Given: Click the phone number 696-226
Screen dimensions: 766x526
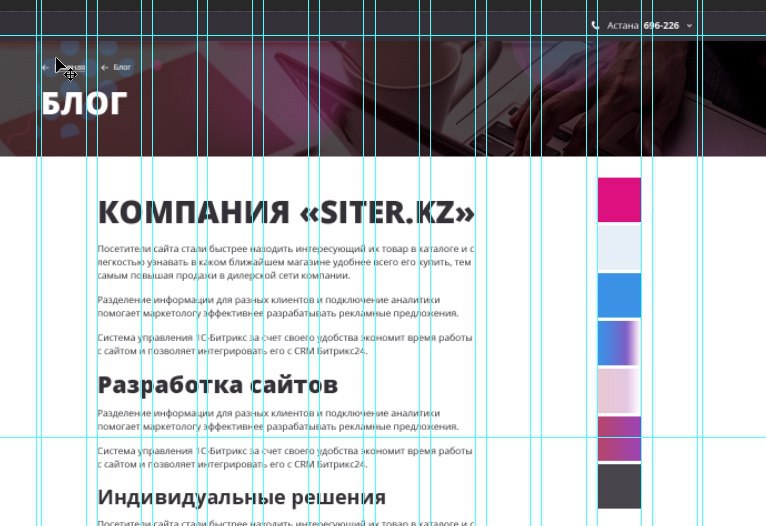Looking at the screenshot, I should (x=661, y=25).
